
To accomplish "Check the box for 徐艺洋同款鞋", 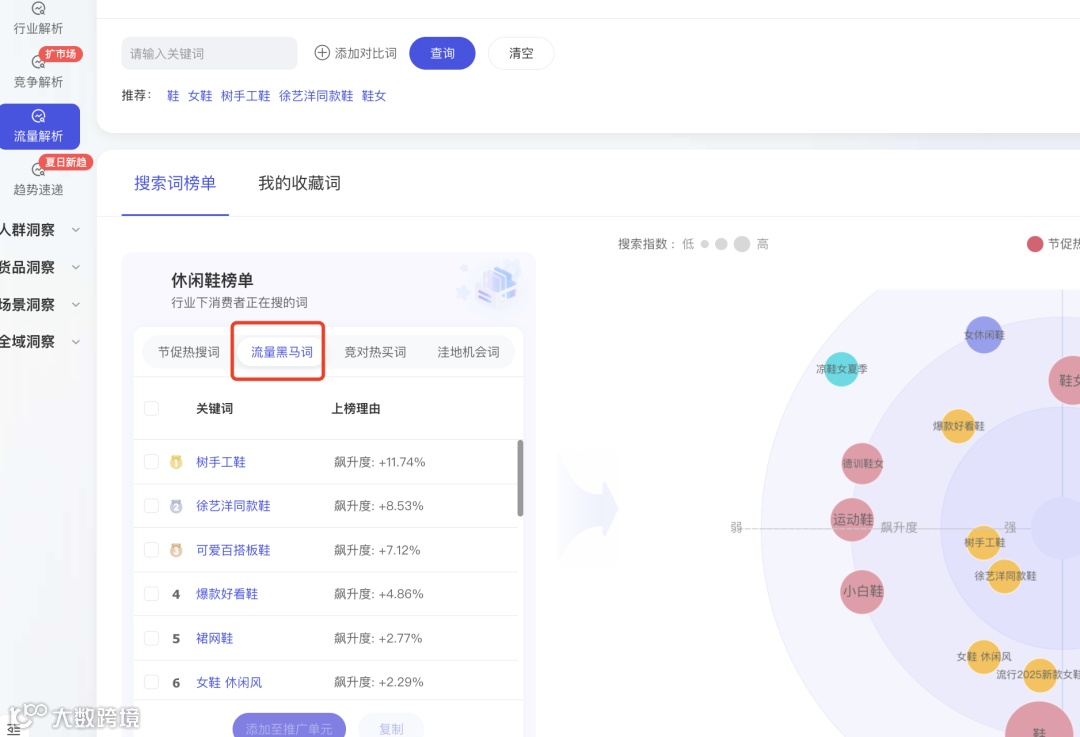I will (x=152, y=506).
